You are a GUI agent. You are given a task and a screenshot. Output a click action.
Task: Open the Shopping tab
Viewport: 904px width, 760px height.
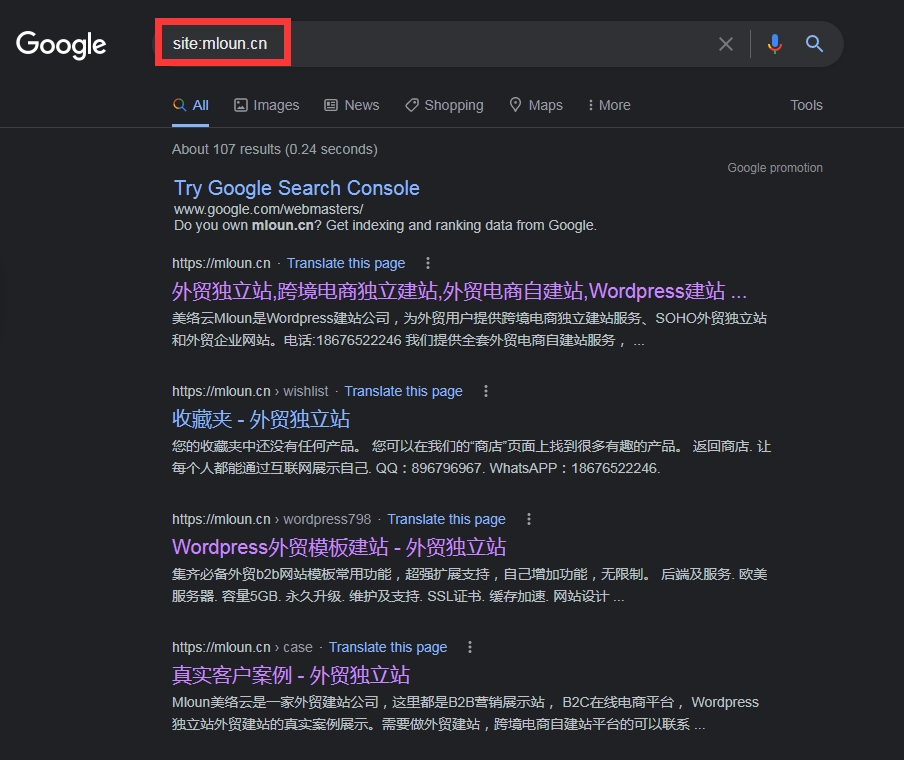pyautogui.click(x=444, y=105)
